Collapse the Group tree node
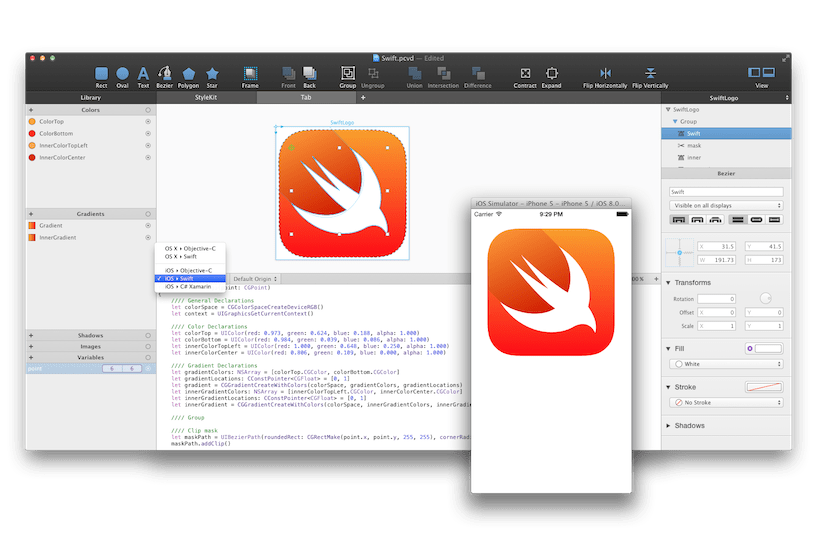 tap(675, 121)
